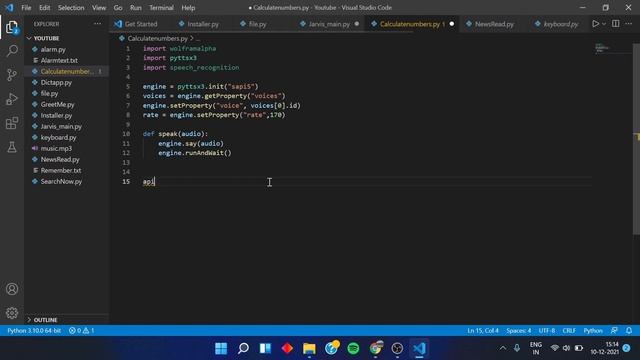Open Alarmtext.txt in explorer

[x=59, y=60]
